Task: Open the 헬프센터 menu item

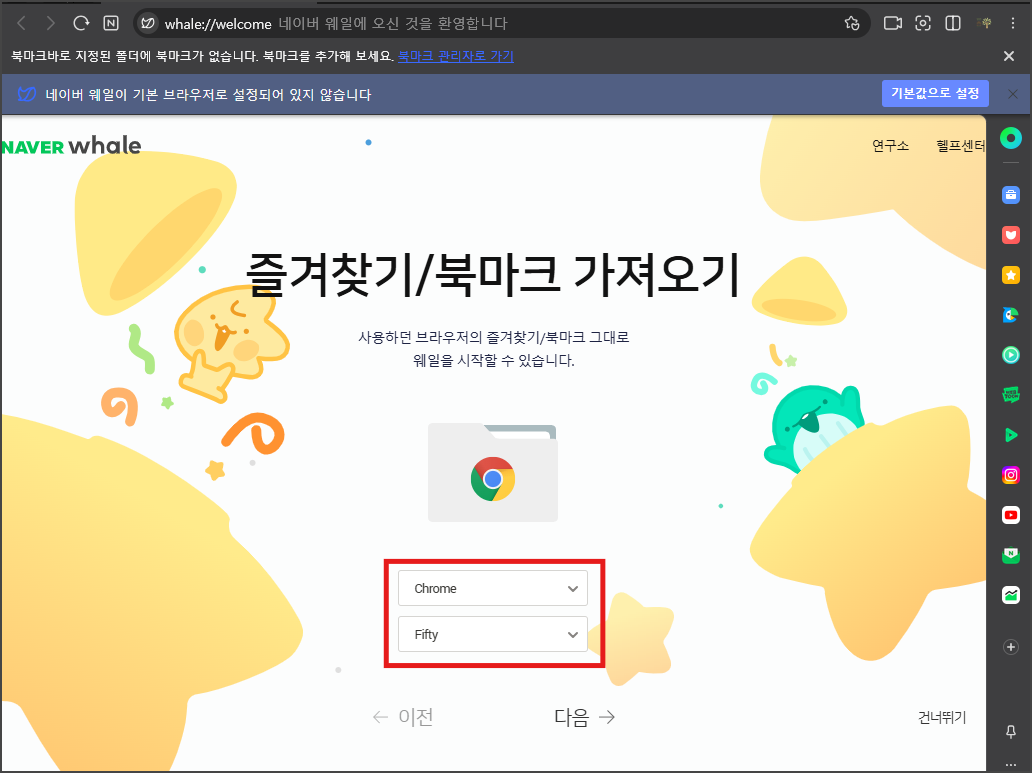Action: click(961, 144)
